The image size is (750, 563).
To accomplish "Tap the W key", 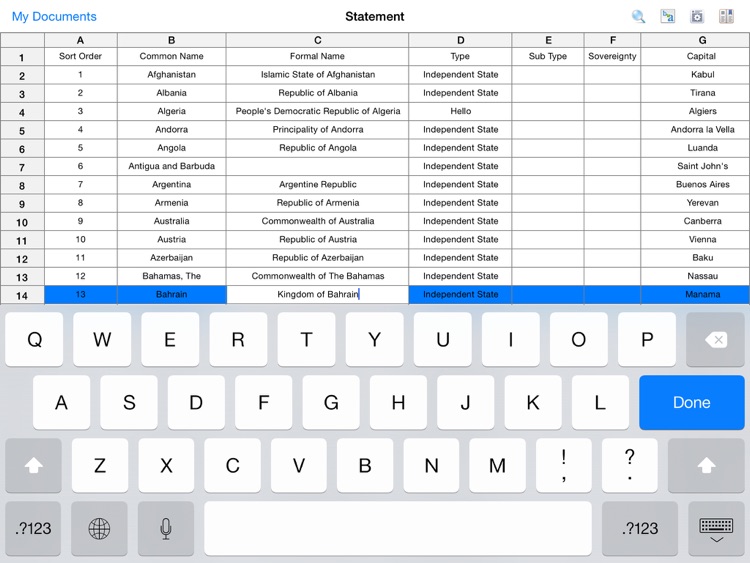I will (x=102, y=340).
